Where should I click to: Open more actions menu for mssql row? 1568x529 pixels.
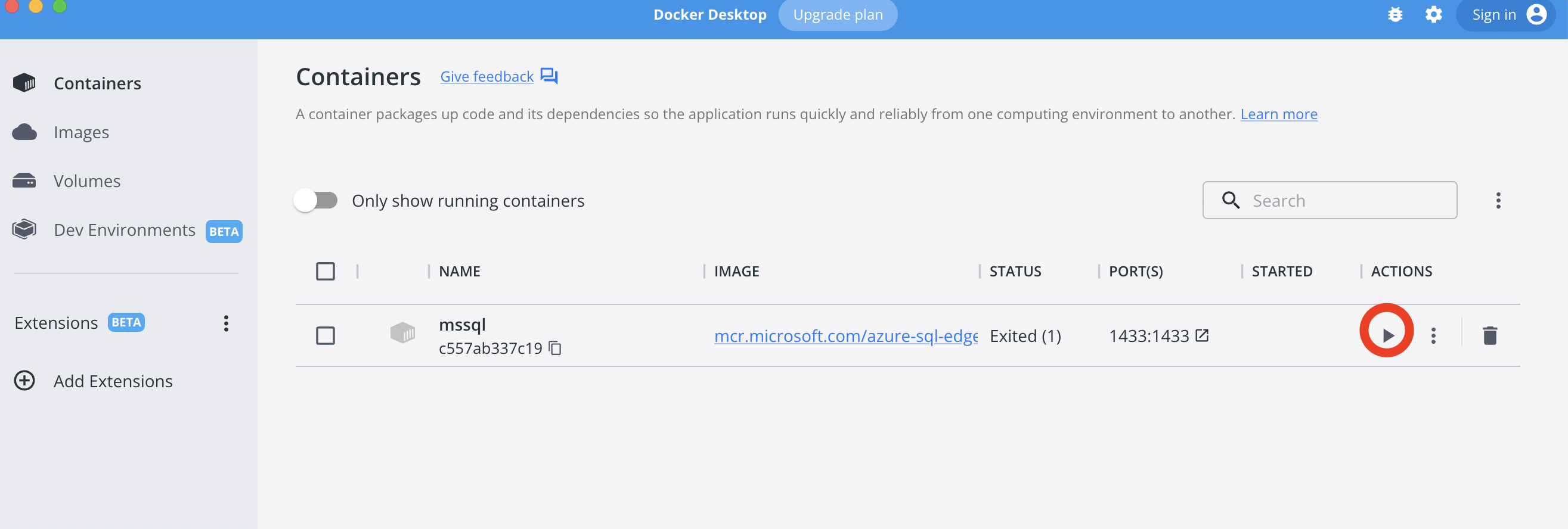[x=1433, y=335]
